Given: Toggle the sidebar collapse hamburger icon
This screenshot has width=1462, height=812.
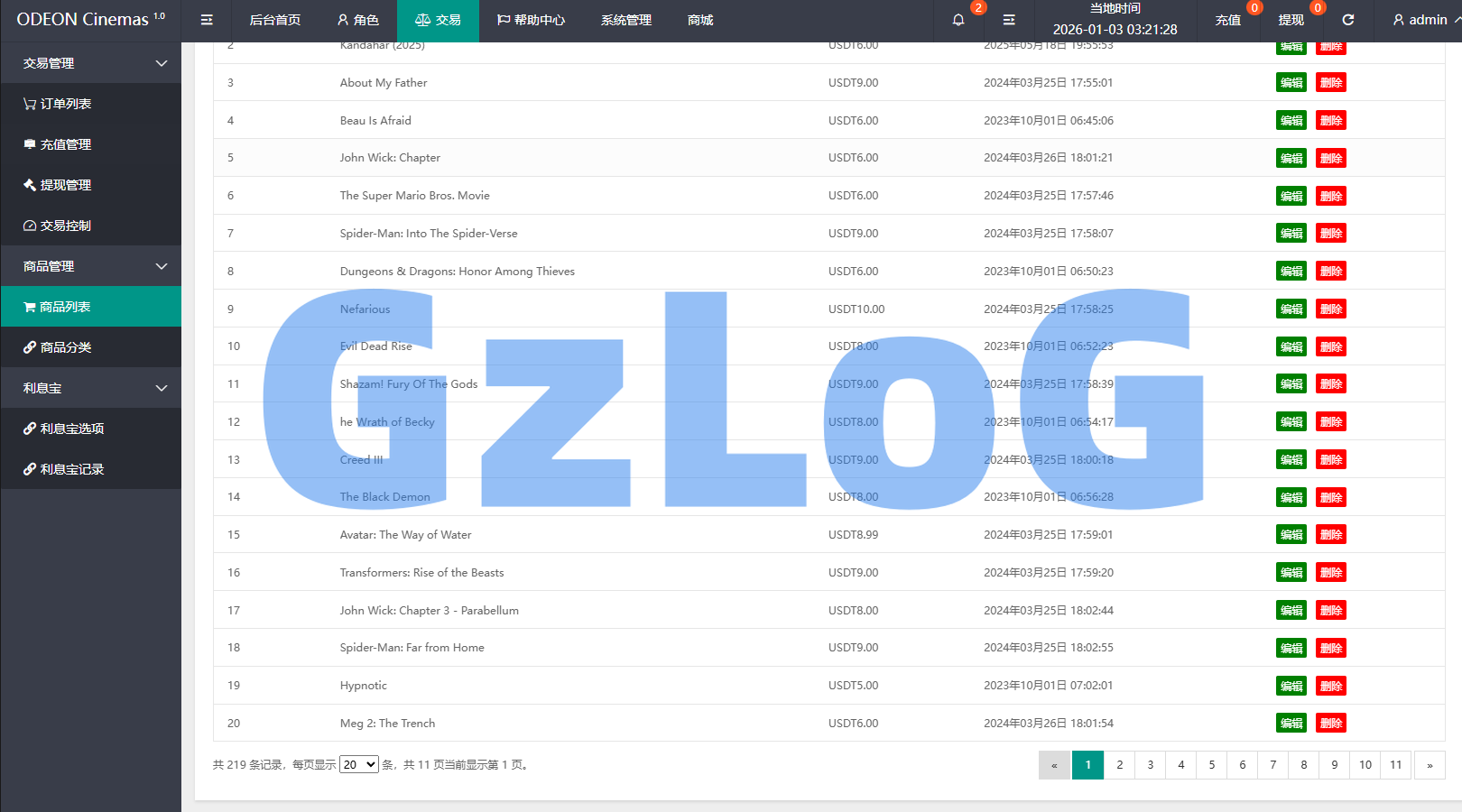Looking at the screenshot, I should click(x=207, y=20).
